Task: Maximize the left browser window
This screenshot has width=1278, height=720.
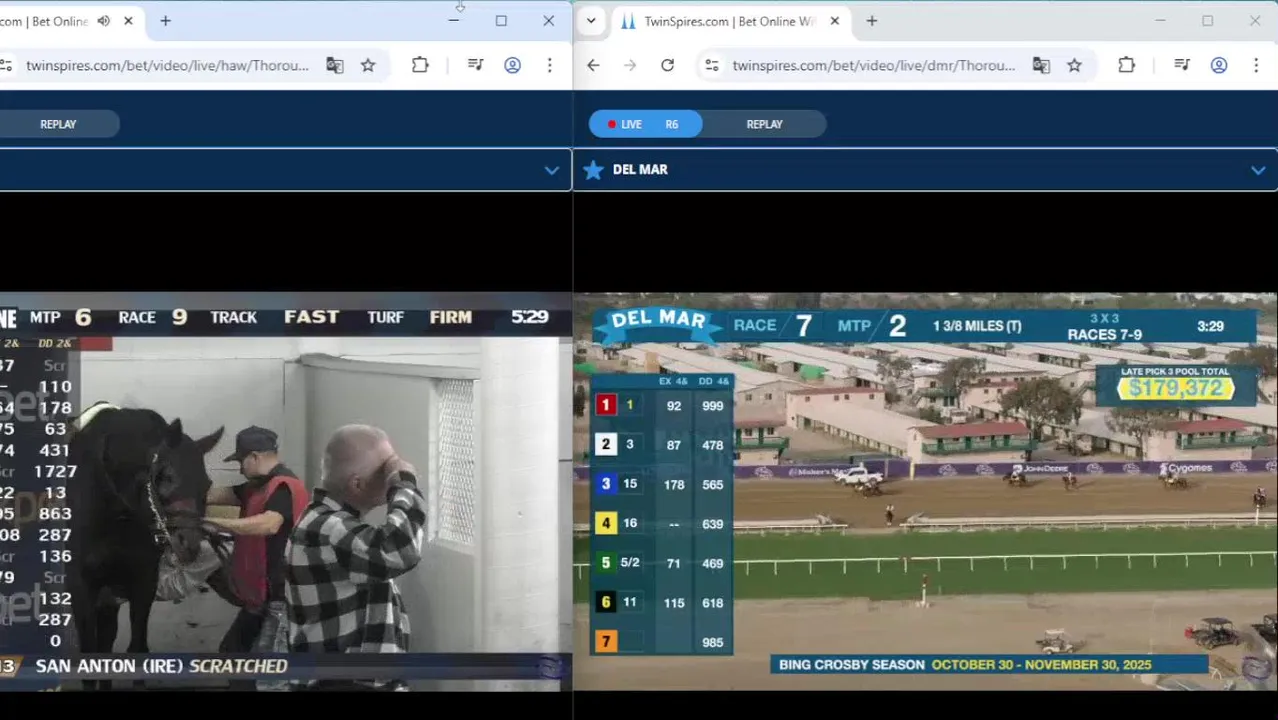Action: coord(501,21)
